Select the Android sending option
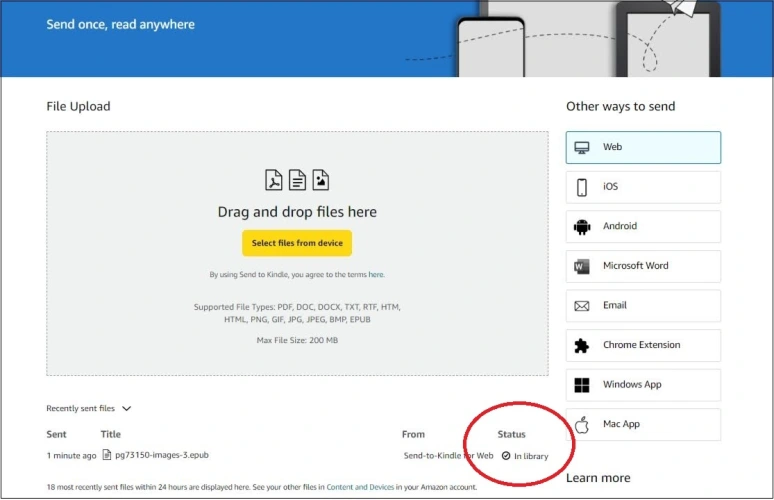Viewport: 774px width, 500px height. point(643,227)
